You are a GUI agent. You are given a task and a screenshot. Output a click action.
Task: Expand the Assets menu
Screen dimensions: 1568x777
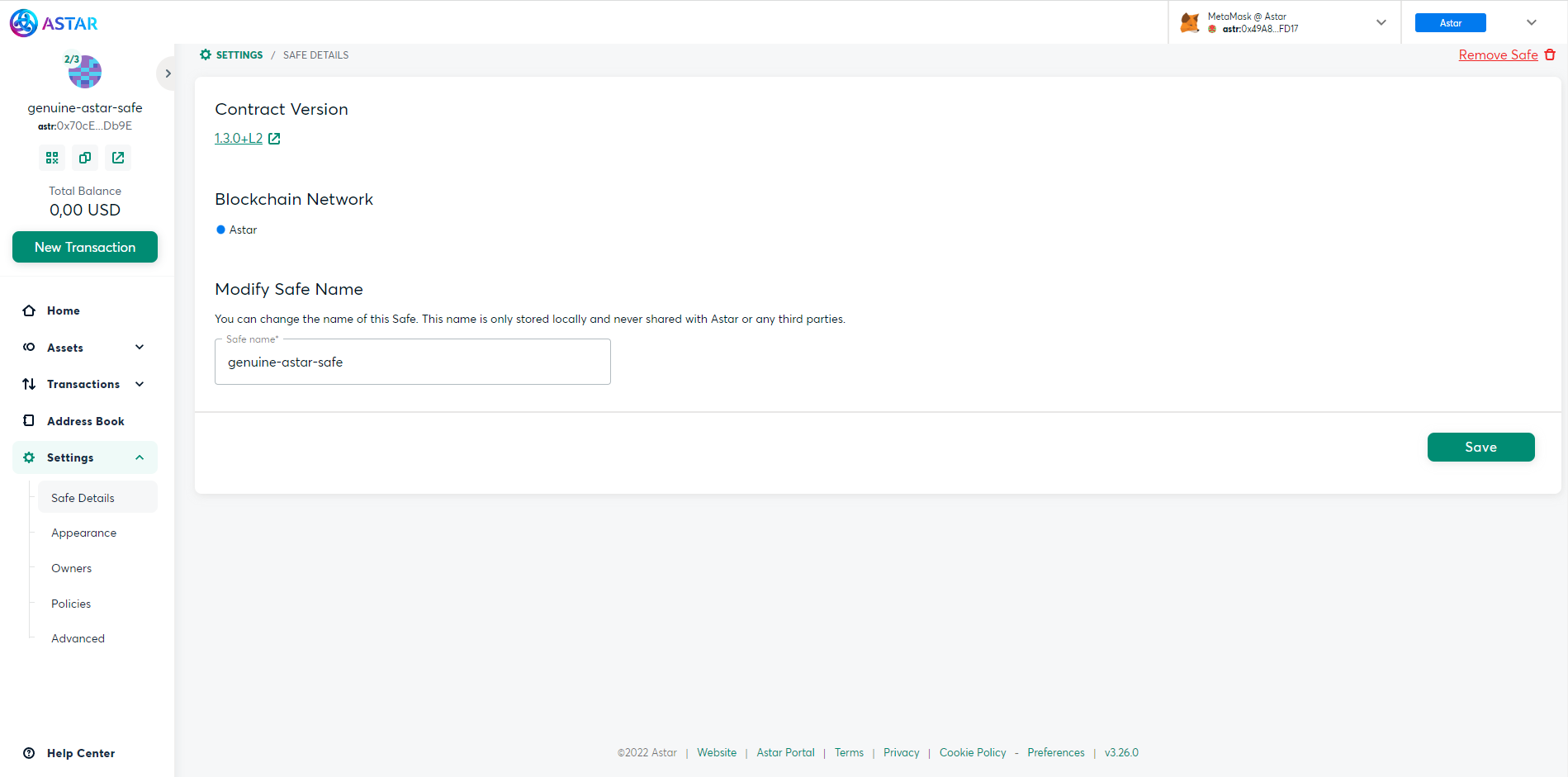click(x=140, y=348)
